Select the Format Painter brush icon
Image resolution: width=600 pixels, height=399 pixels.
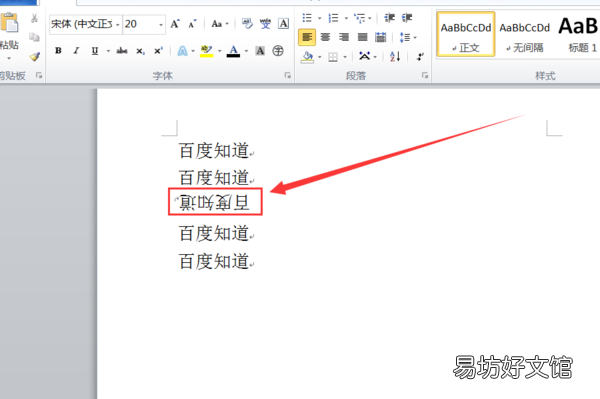coord(35,57)
